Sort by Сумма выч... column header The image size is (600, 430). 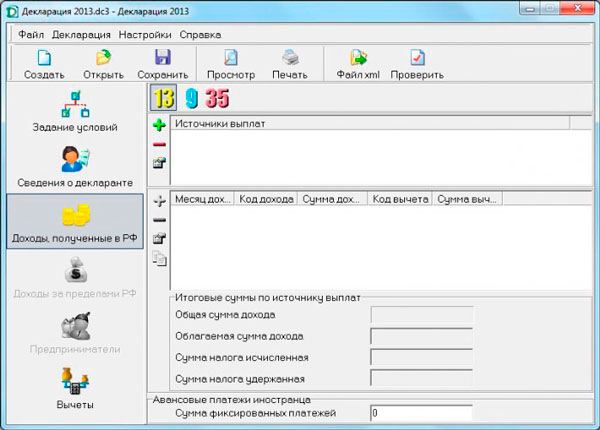(467, 199)
